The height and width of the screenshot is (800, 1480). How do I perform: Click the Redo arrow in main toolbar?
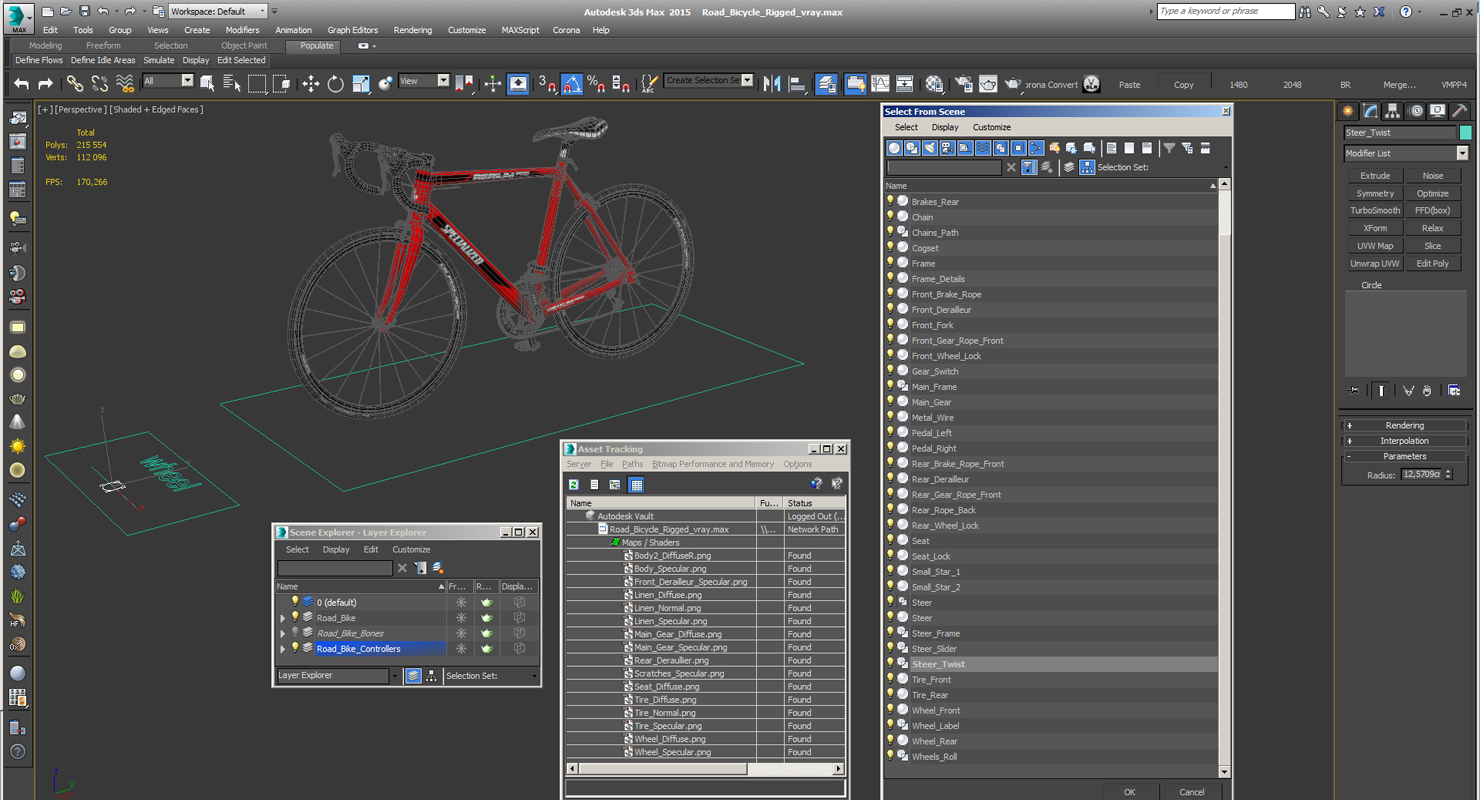coord(44,84)
